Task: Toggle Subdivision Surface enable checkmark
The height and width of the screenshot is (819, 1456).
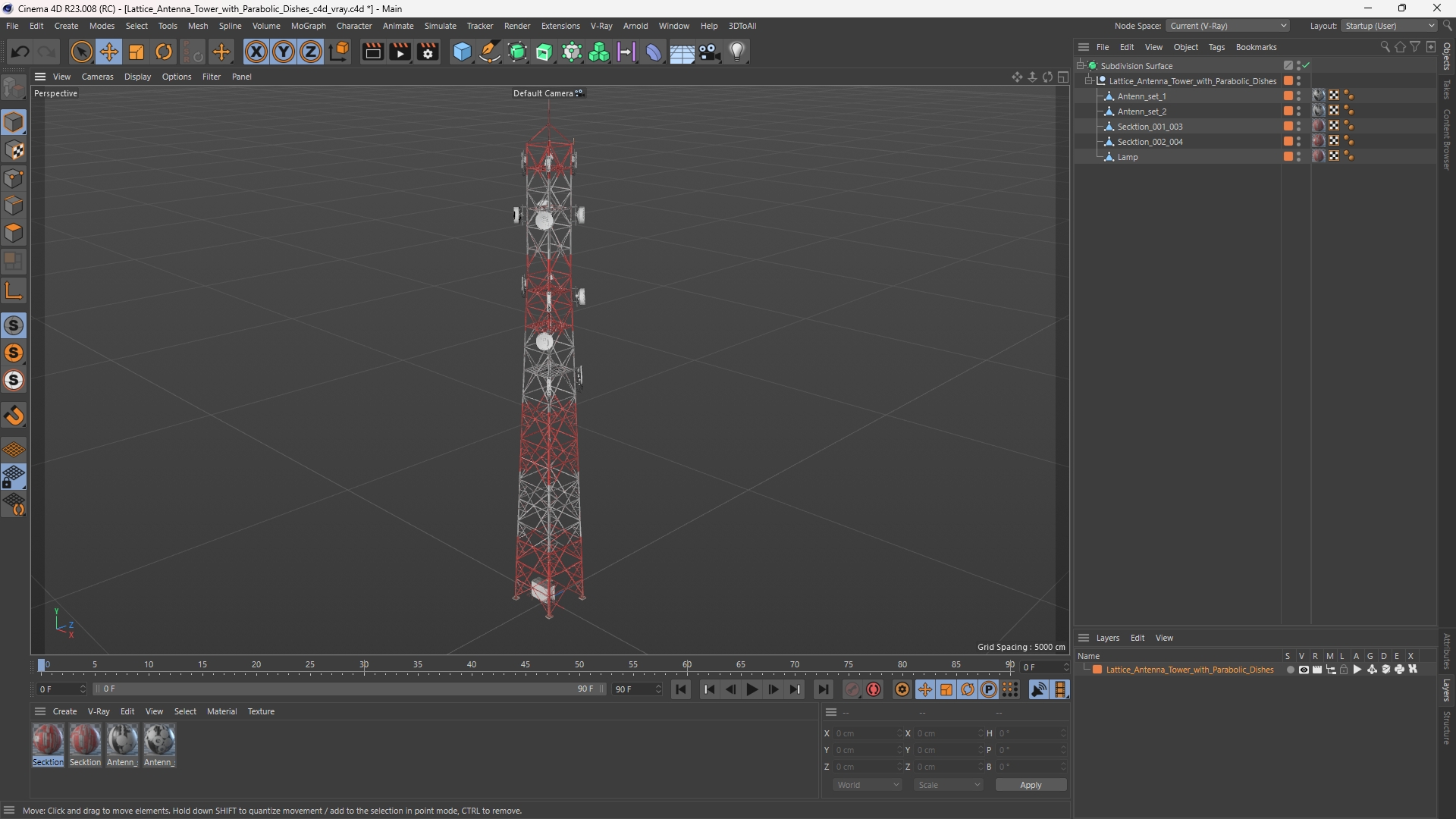Action: click(x=1307, y=66)
